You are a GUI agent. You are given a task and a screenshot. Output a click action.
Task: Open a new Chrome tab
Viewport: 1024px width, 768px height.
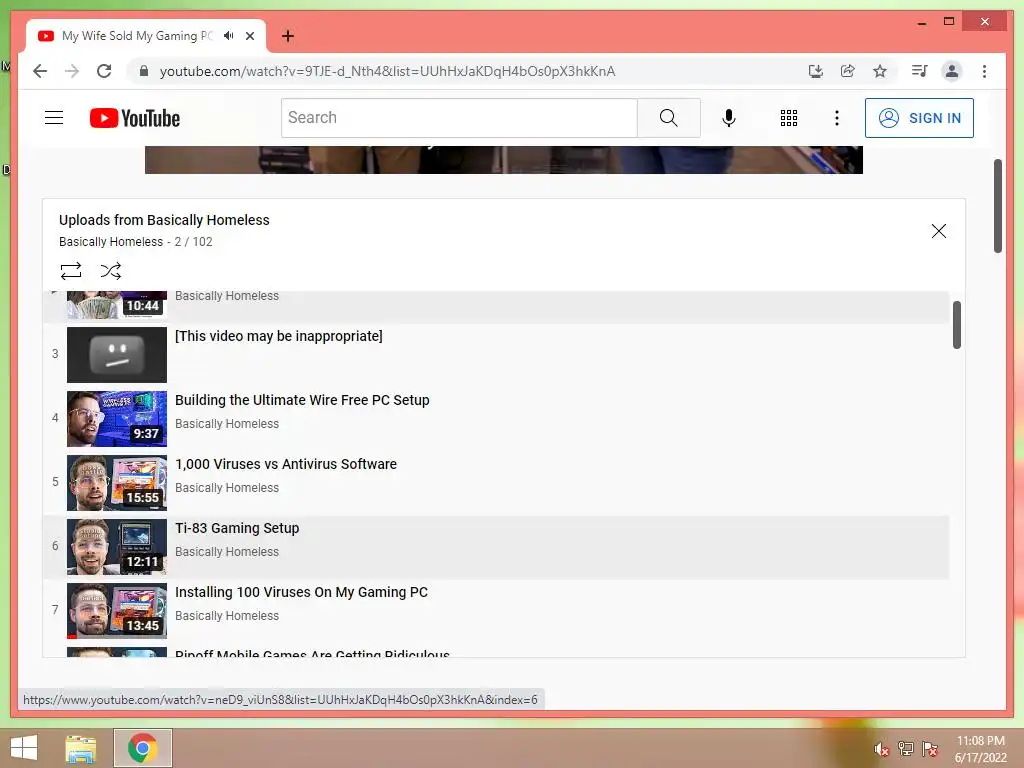pos(287,36)
